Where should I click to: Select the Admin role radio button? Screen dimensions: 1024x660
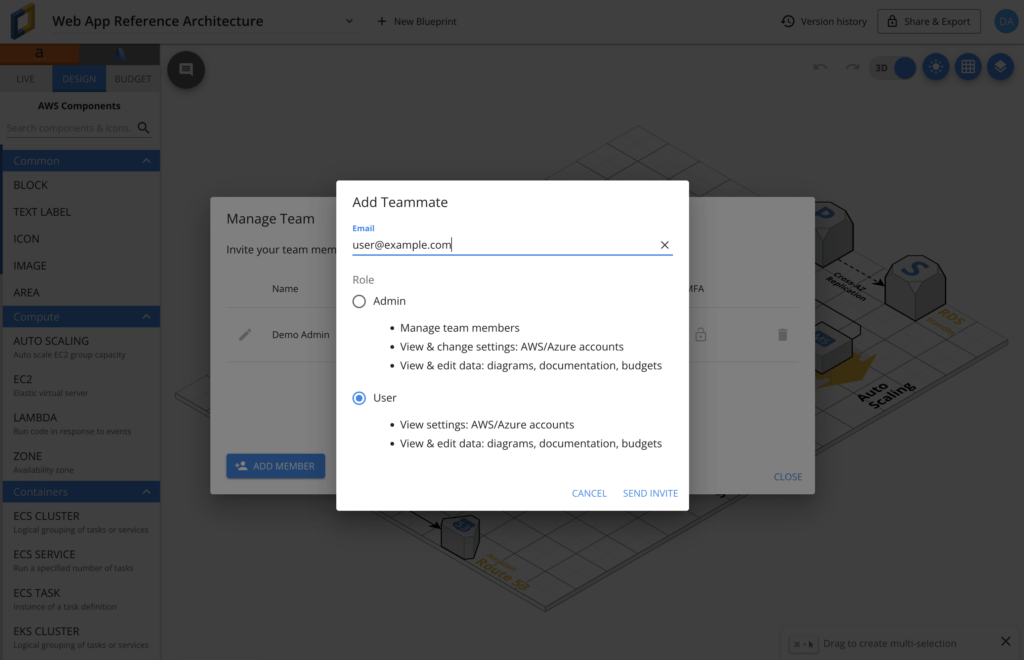tap(359, 301)
